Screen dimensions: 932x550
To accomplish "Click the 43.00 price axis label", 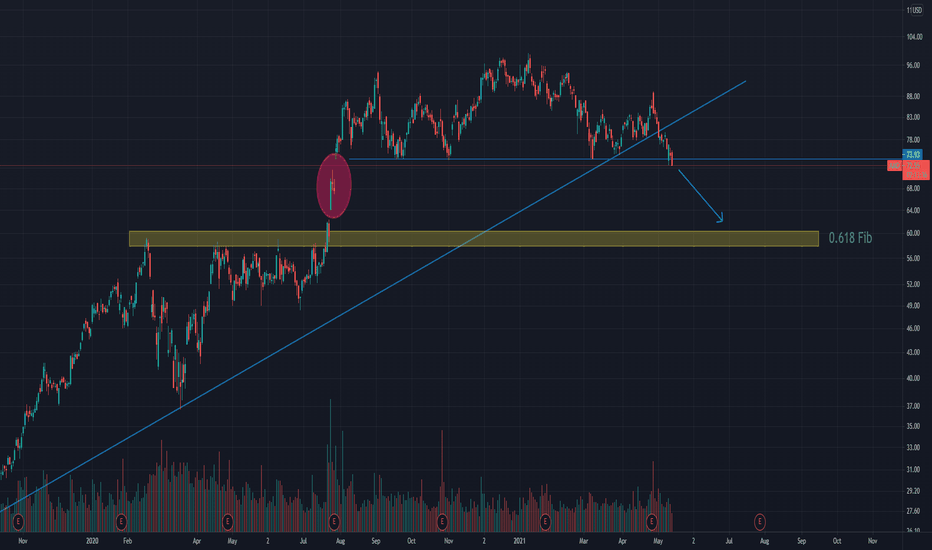I will point(914,353).
